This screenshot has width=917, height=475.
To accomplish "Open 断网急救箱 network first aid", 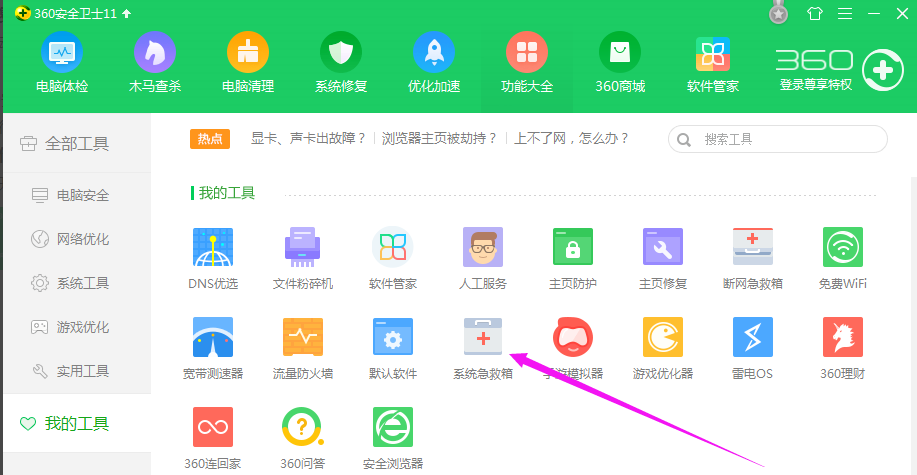I will point(753,259).
